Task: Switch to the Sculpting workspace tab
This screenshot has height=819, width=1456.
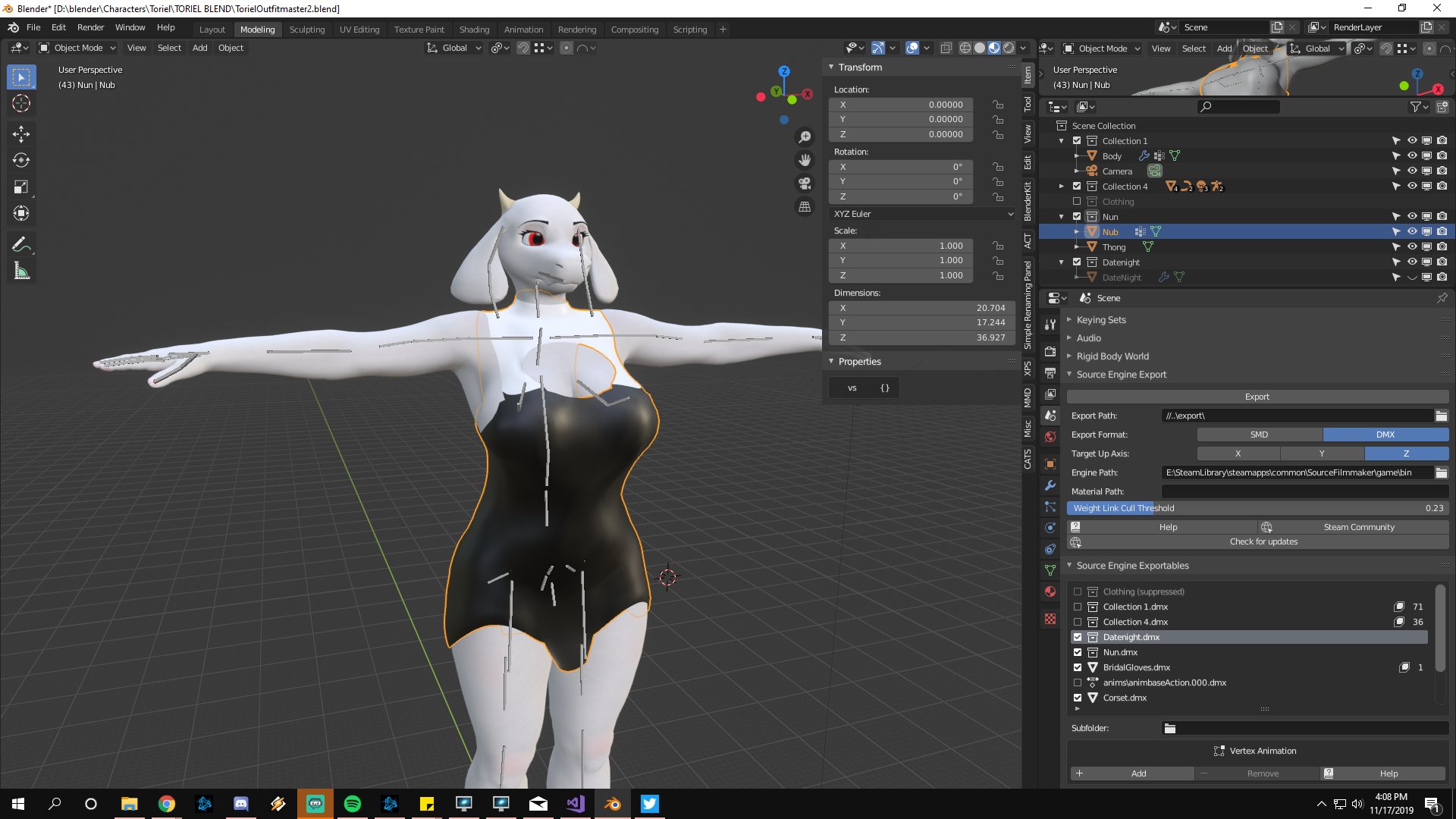Action: [x=306, y=30]
